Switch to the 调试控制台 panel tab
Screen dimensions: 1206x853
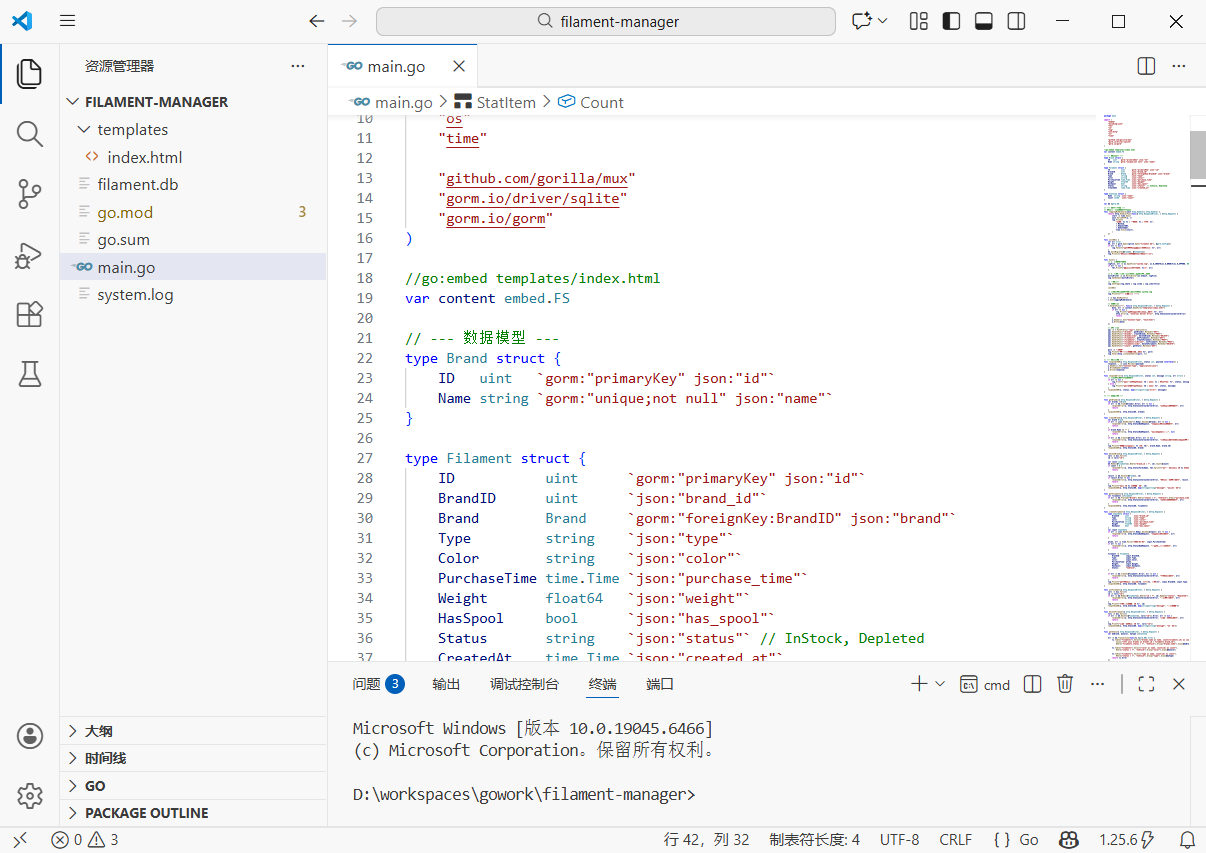(x=524, y=684)
